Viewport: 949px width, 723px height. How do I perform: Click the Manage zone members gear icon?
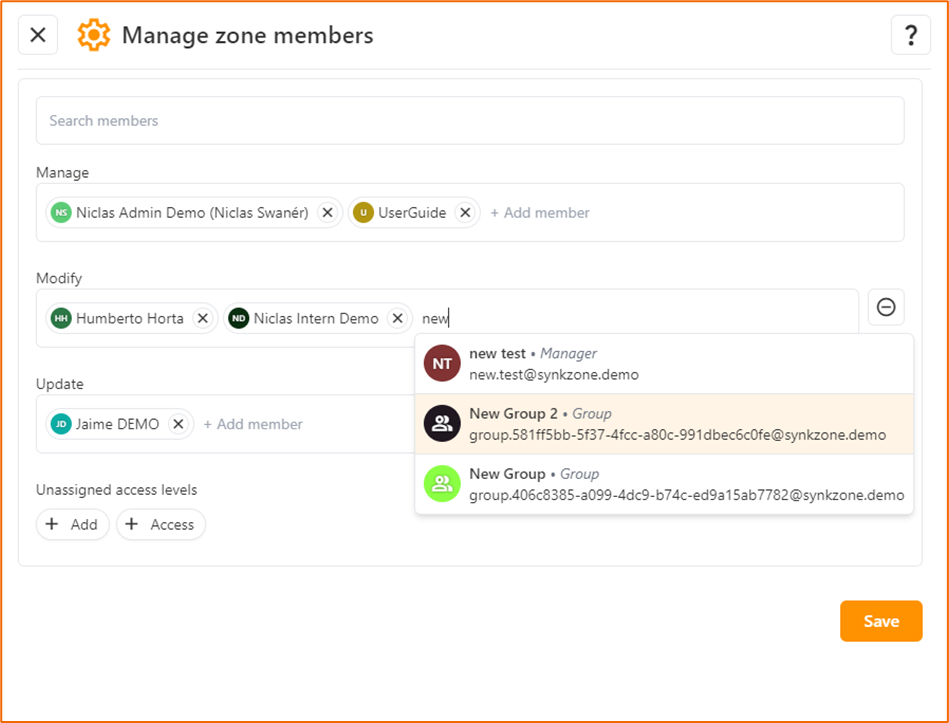tap(93, 34)
